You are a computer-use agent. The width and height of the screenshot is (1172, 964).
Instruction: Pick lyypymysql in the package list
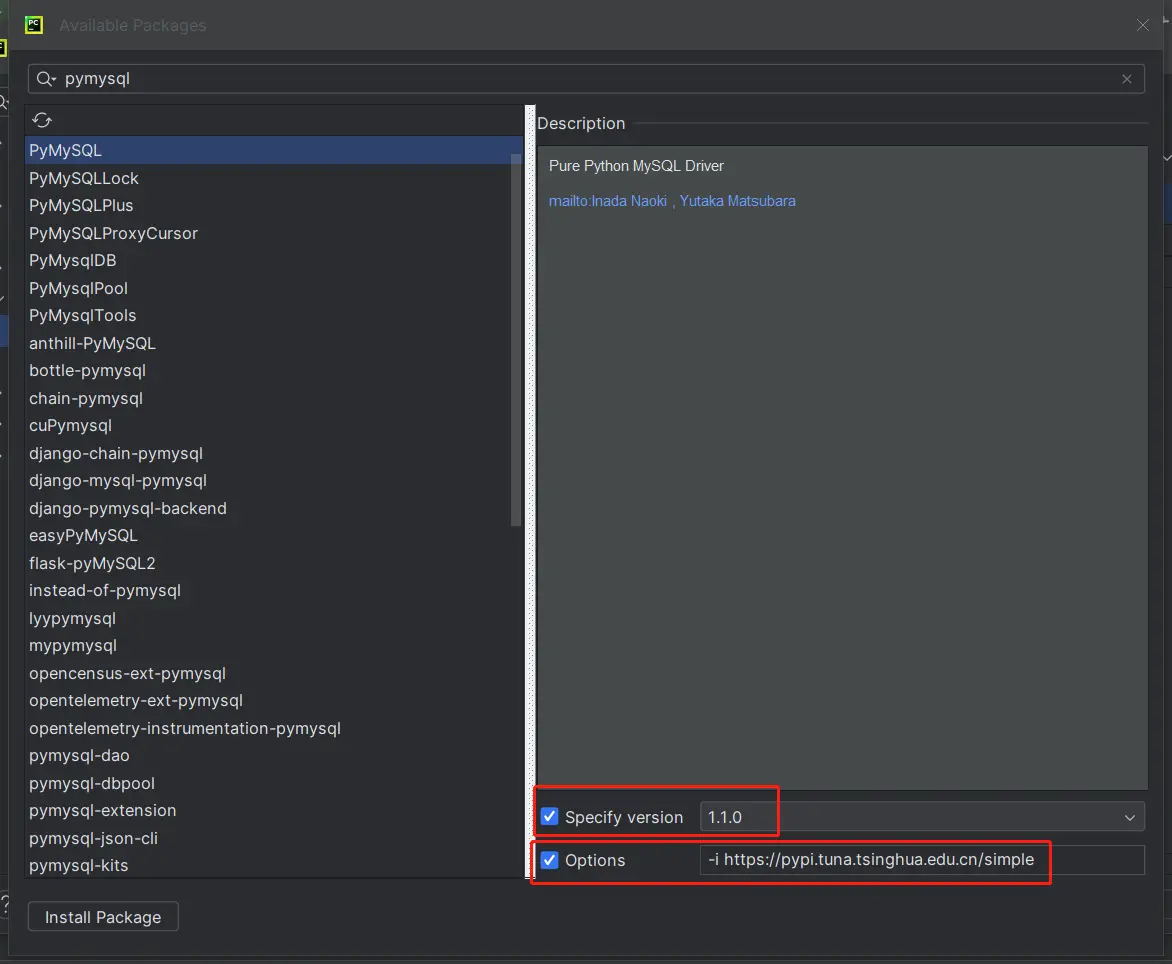[274, 619]
